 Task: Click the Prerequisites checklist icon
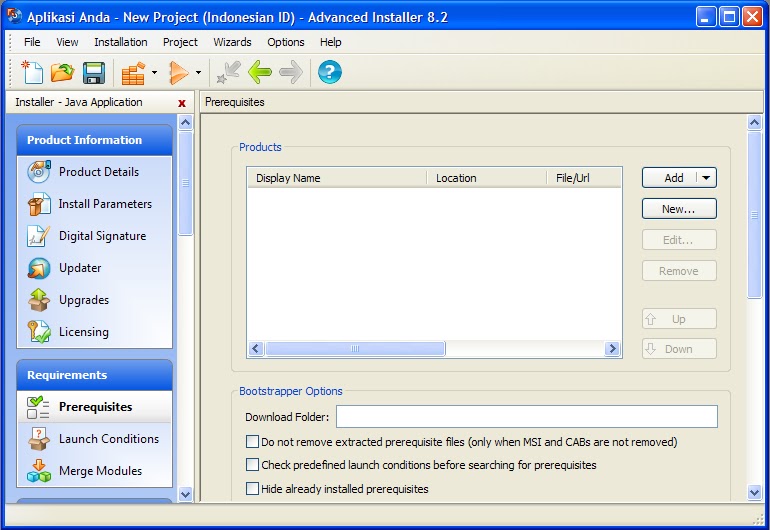[38, 407]
